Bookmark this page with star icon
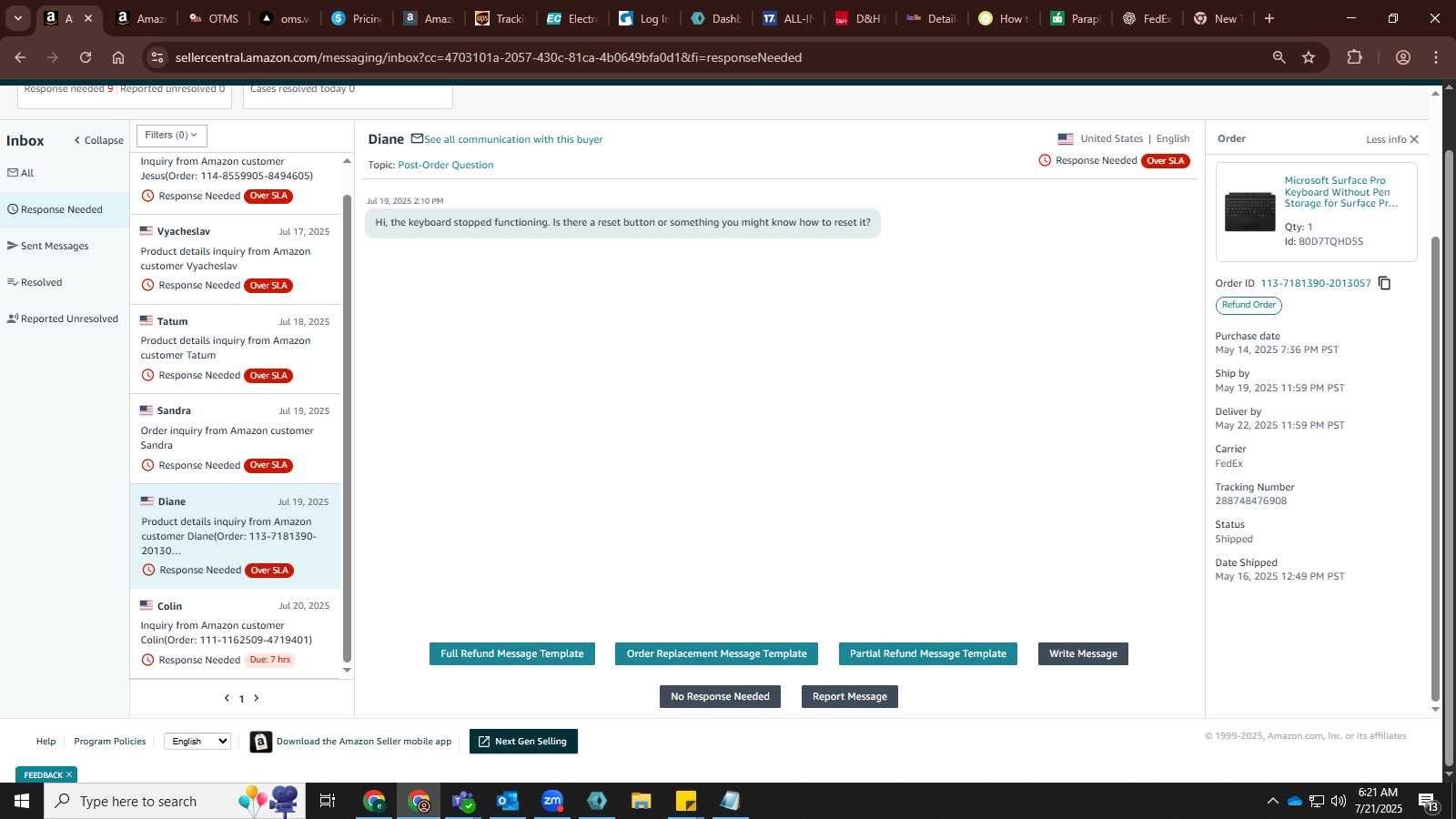The image size is (1456, 819). (x=1309, y=57)
